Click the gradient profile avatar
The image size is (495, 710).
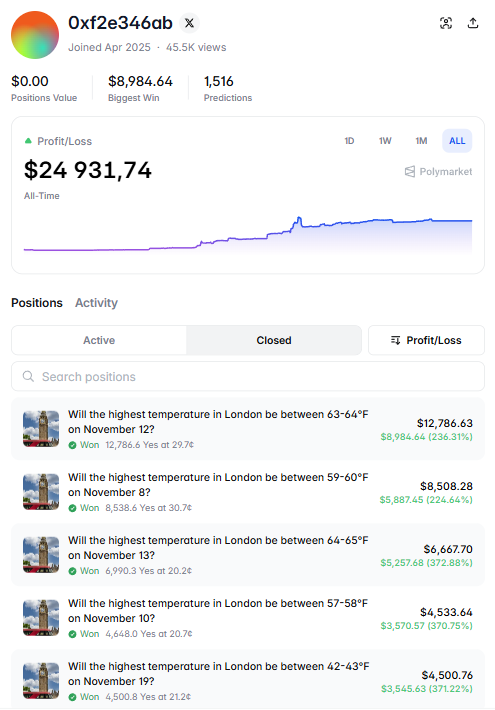[x=35, y=35]
